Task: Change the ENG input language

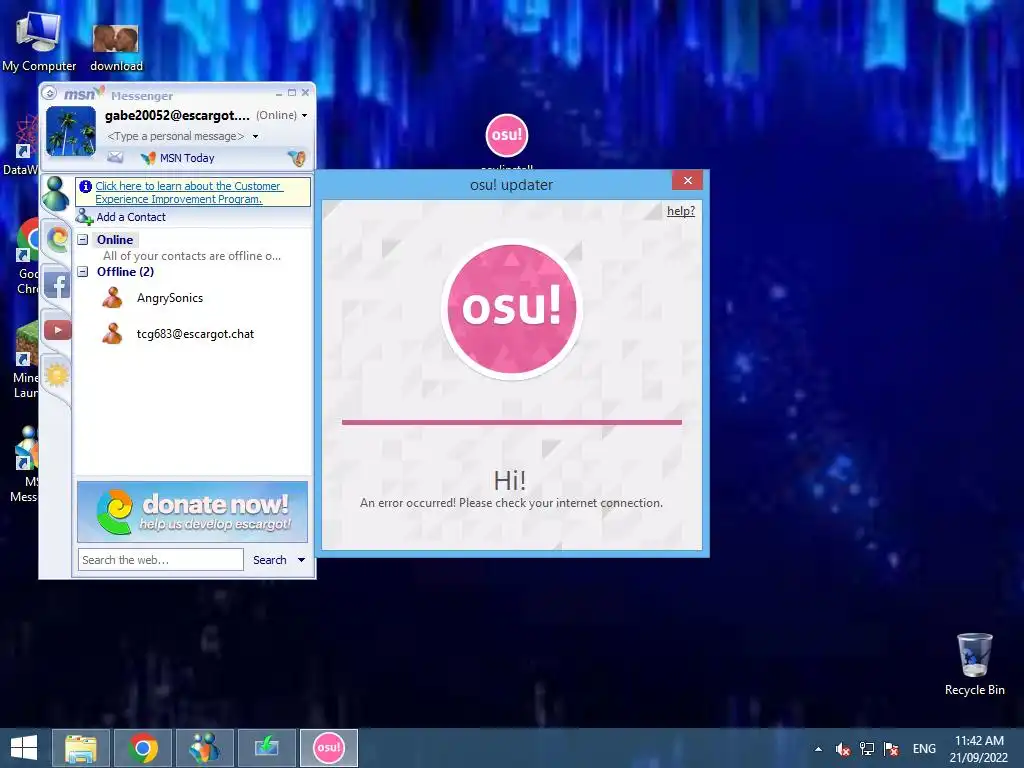Action: coord(924,749)
